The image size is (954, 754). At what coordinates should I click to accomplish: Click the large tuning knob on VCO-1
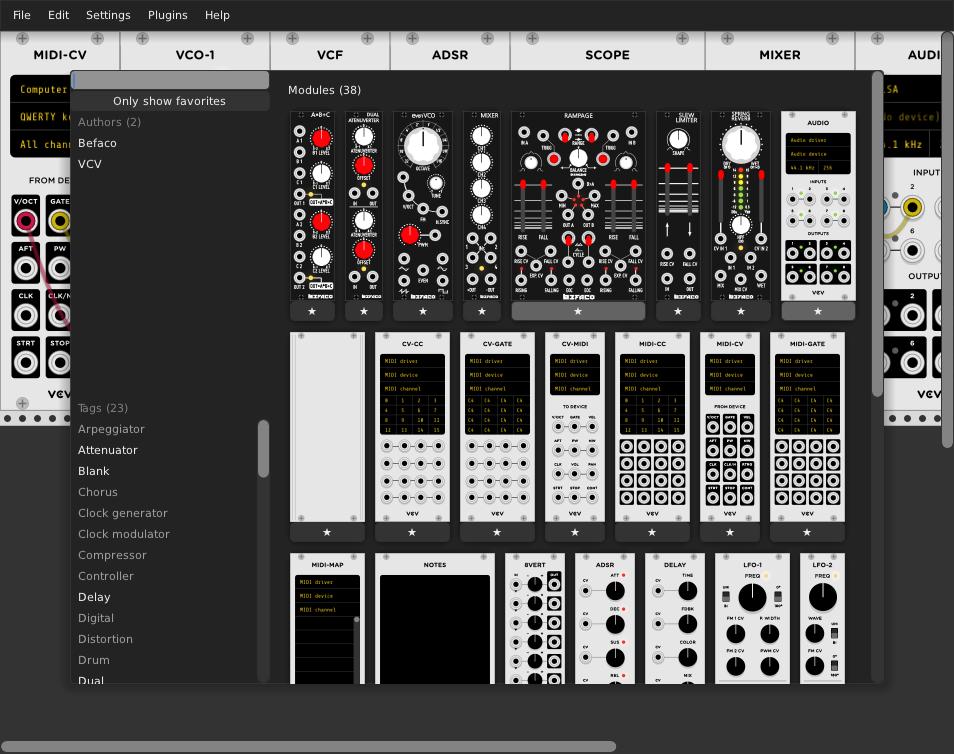pyautogui.click(x=422, y=146)
